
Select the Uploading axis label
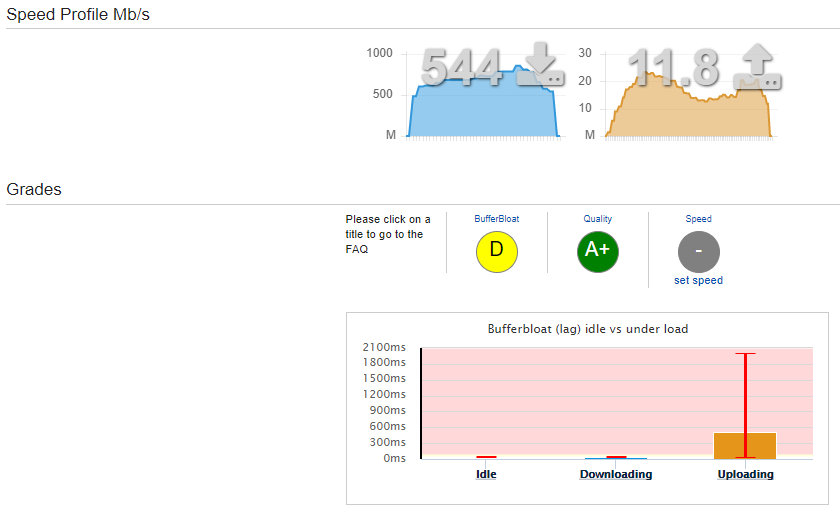click(x=746, y=474)
